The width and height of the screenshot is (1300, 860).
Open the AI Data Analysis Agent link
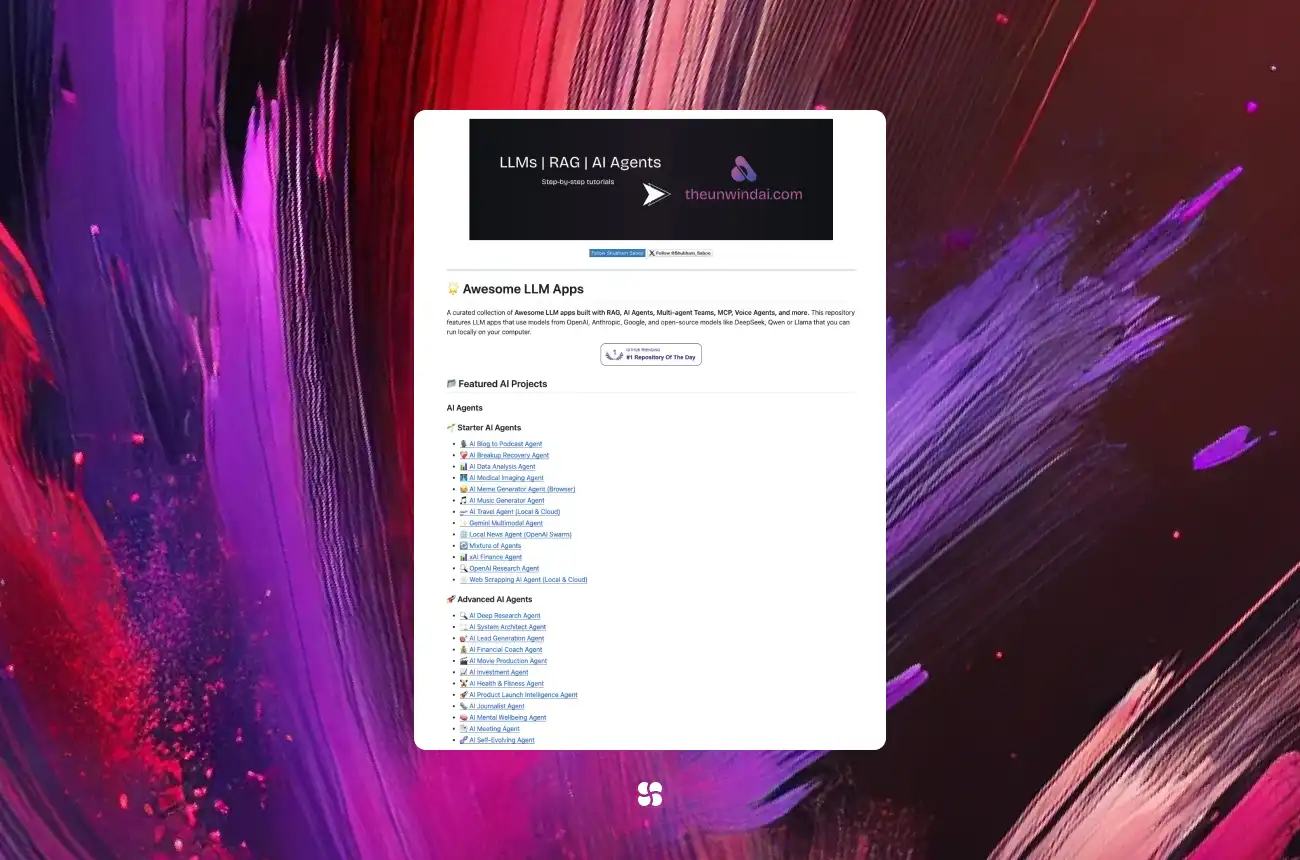pos(497,467)
